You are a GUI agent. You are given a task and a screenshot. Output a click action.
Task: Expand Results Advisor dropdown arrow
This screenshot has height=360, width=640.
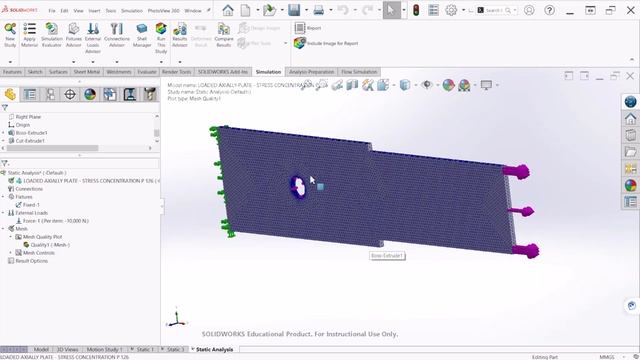coord(180,62)
